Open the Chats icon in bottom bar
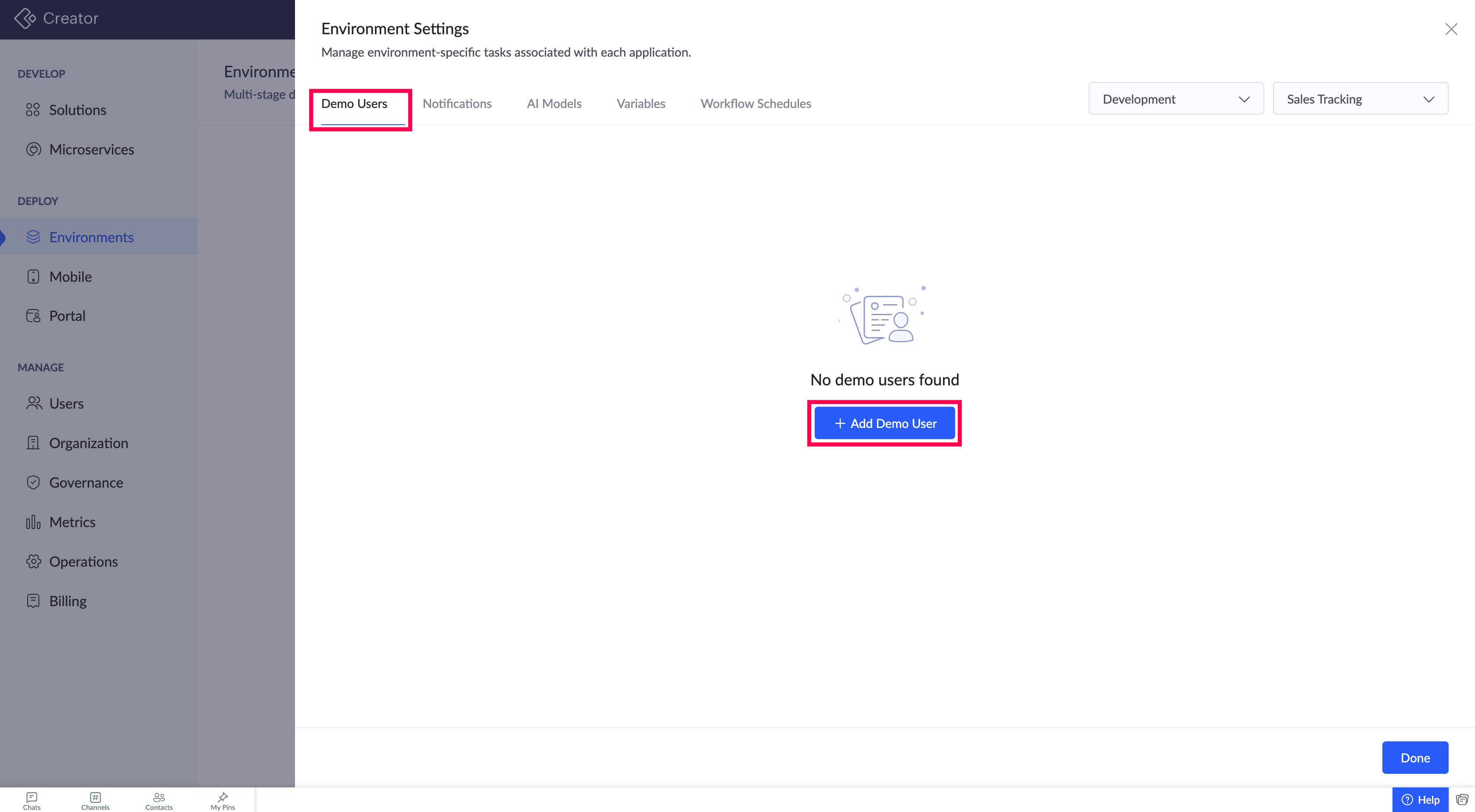This screenshot has height=812, width=1475. pos(32,801)
